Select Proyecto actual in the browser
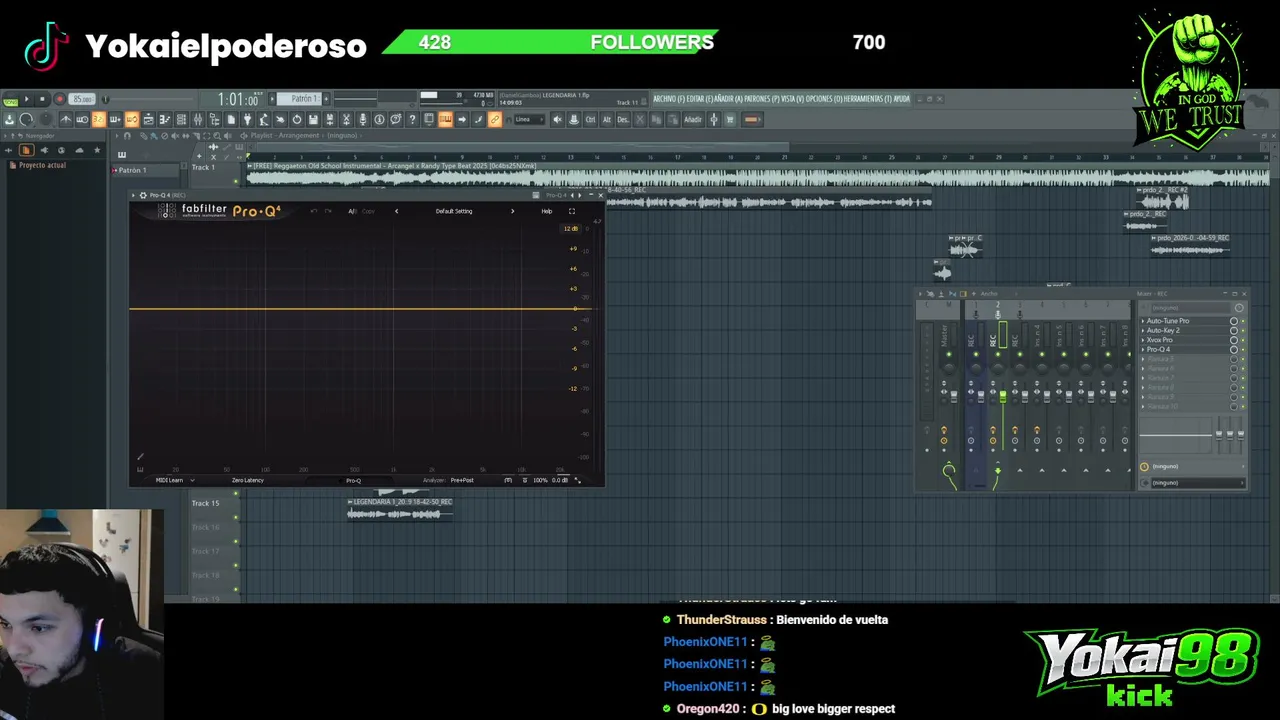Viewport: 1280px width, 720px height. 42,165
